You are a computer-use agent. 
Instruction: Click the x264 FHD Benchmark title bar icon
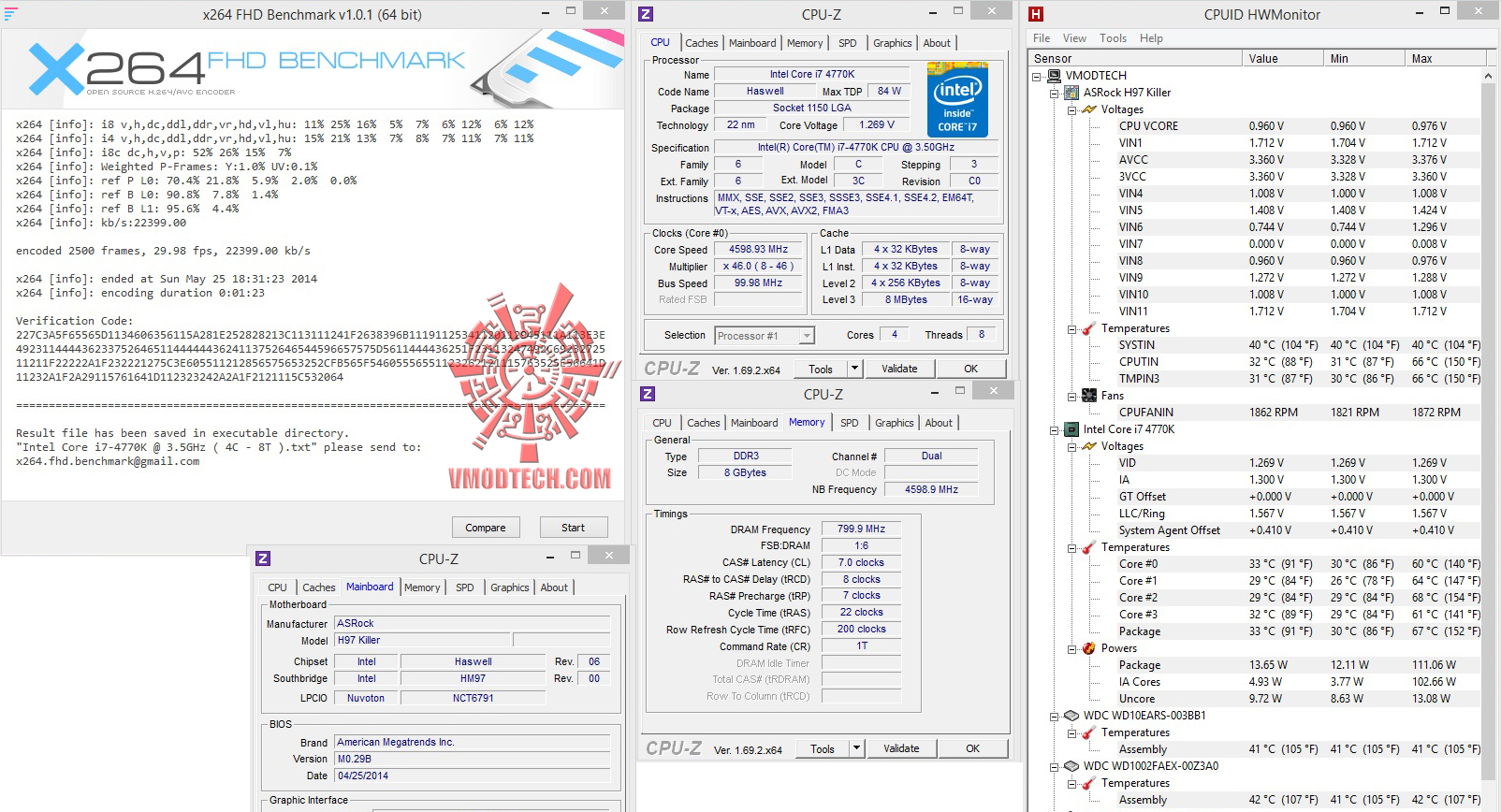(x=10, y=14)
